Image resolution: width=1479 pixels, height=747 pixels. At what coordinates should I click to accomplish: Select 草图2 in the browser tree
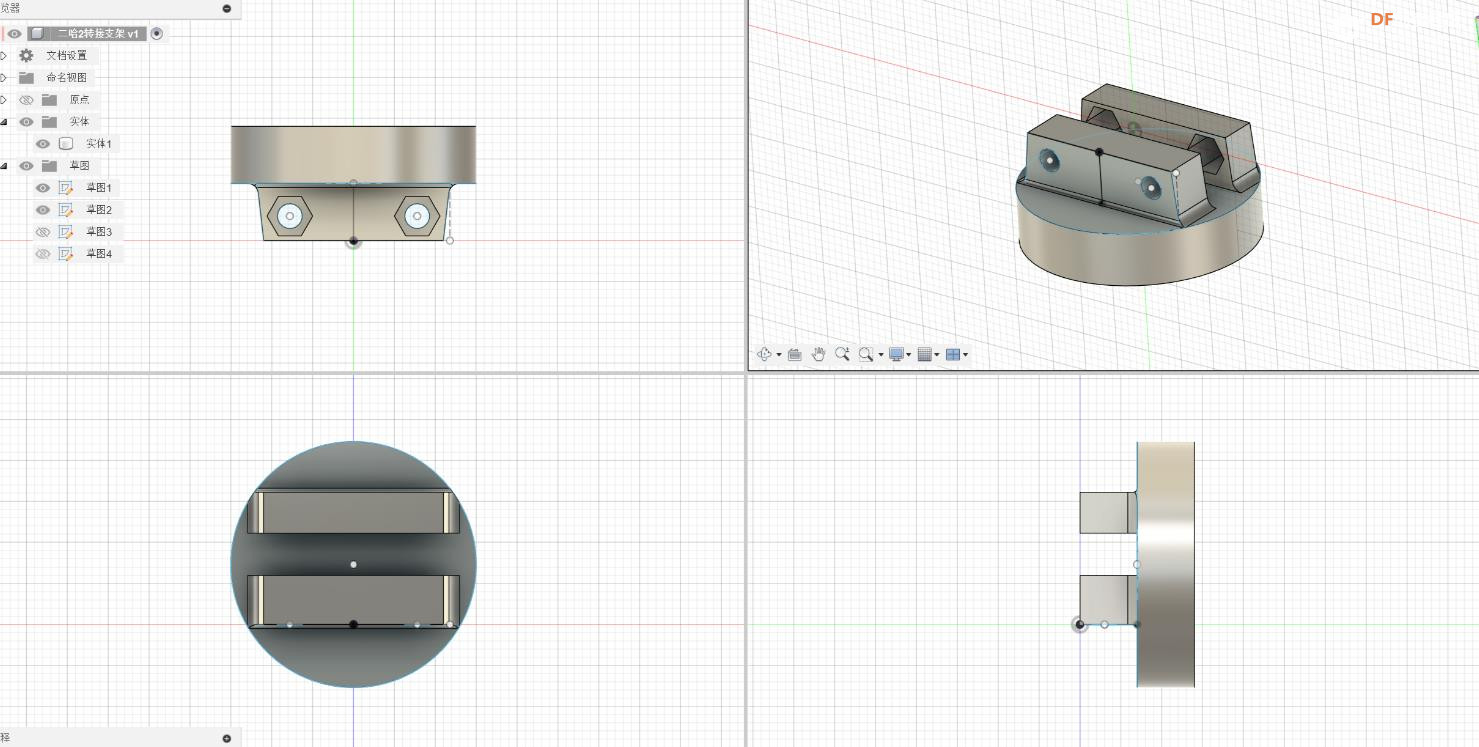[x=98, y=210]
